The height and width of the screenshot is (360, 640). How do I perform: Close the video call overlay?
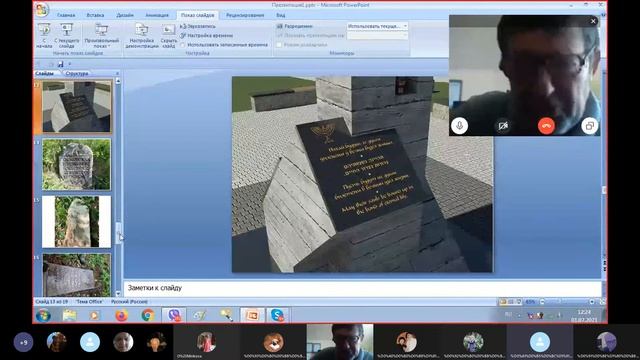tap(593, 21)
